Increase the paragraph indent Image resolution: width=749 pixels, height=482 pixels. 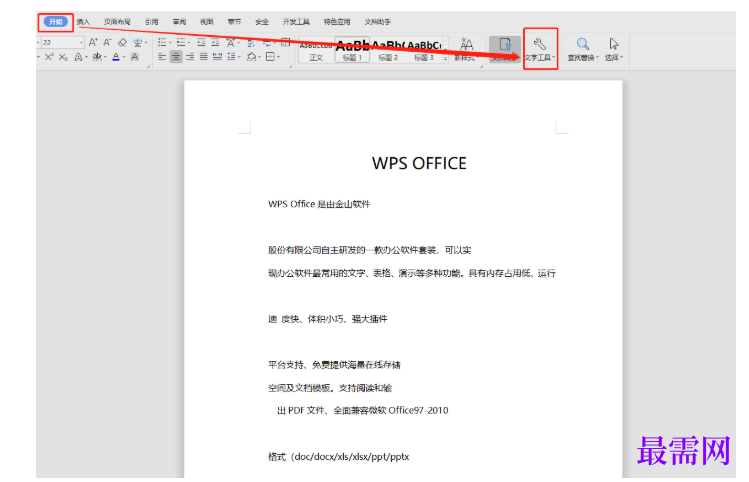(215, 43)
